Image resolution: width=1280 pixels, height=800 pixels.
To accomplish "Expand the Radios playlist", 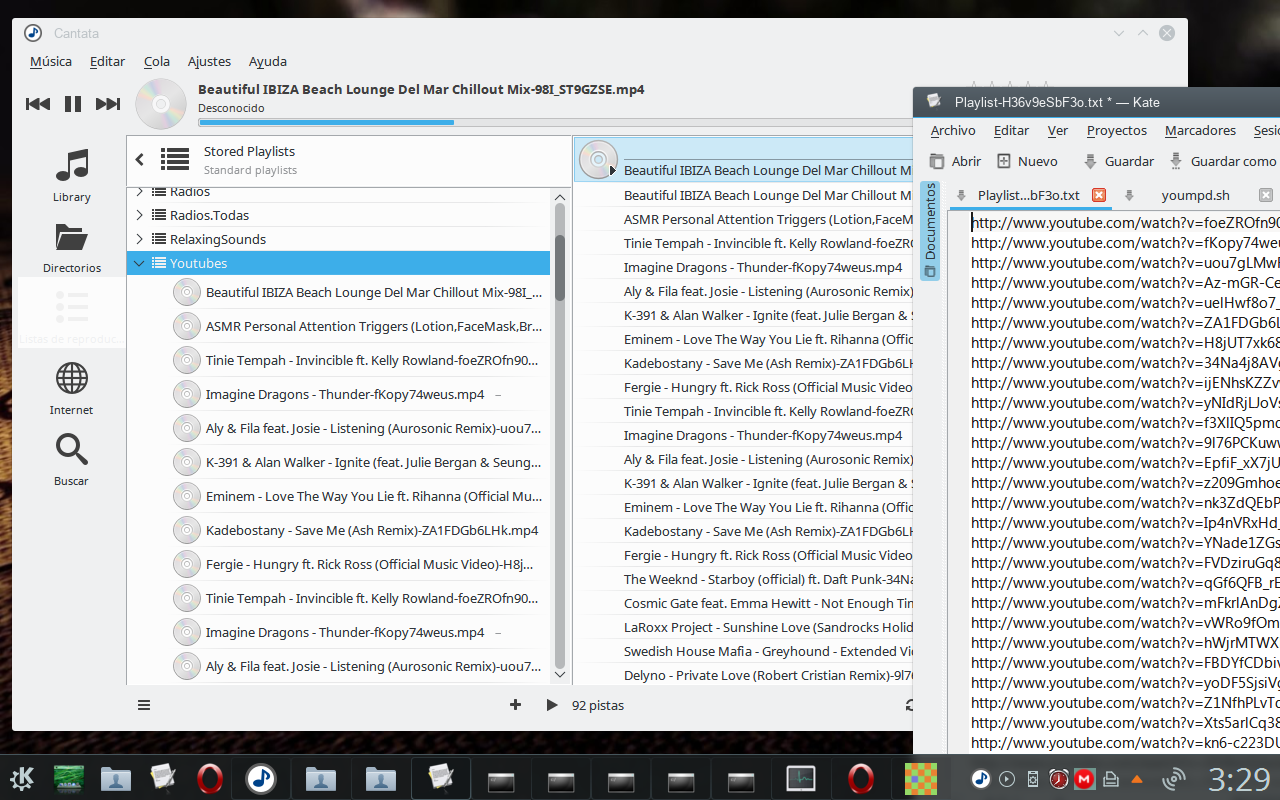I will 139,191.
